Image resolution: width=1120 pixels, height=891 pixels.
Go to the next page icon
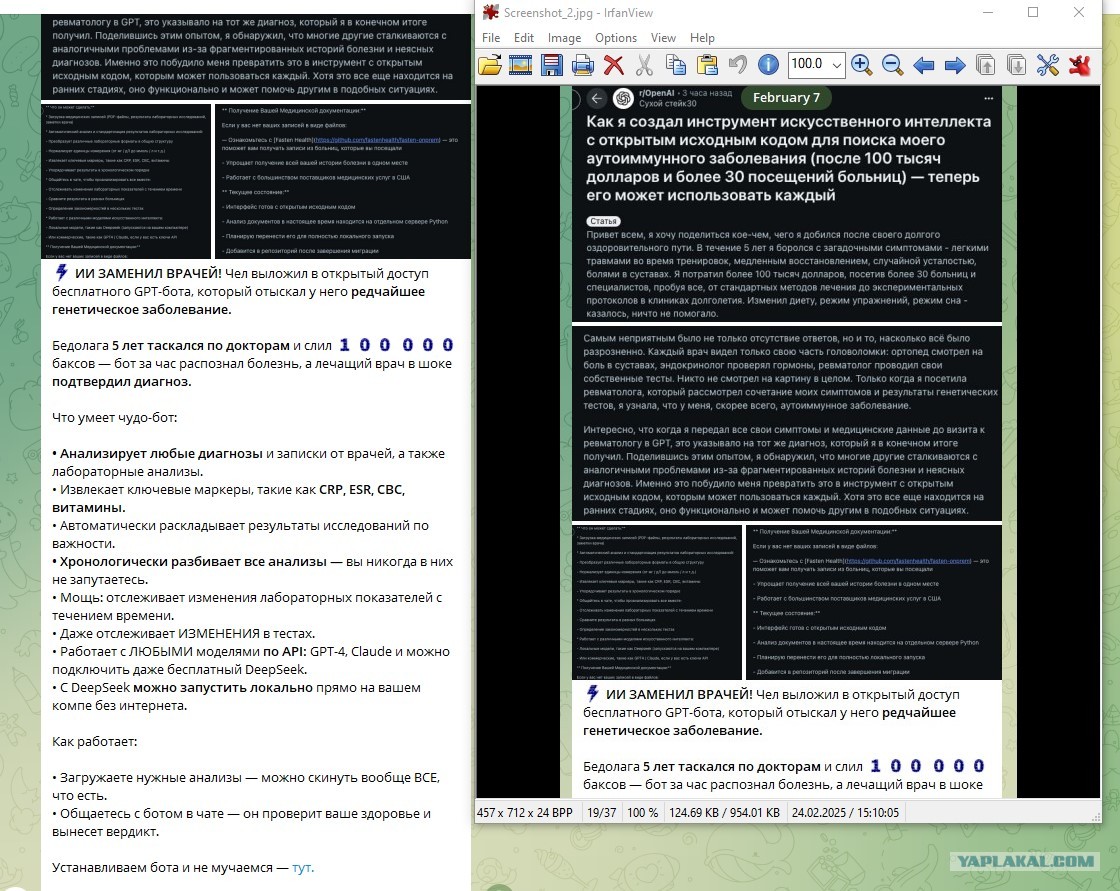pos(1016,65)
